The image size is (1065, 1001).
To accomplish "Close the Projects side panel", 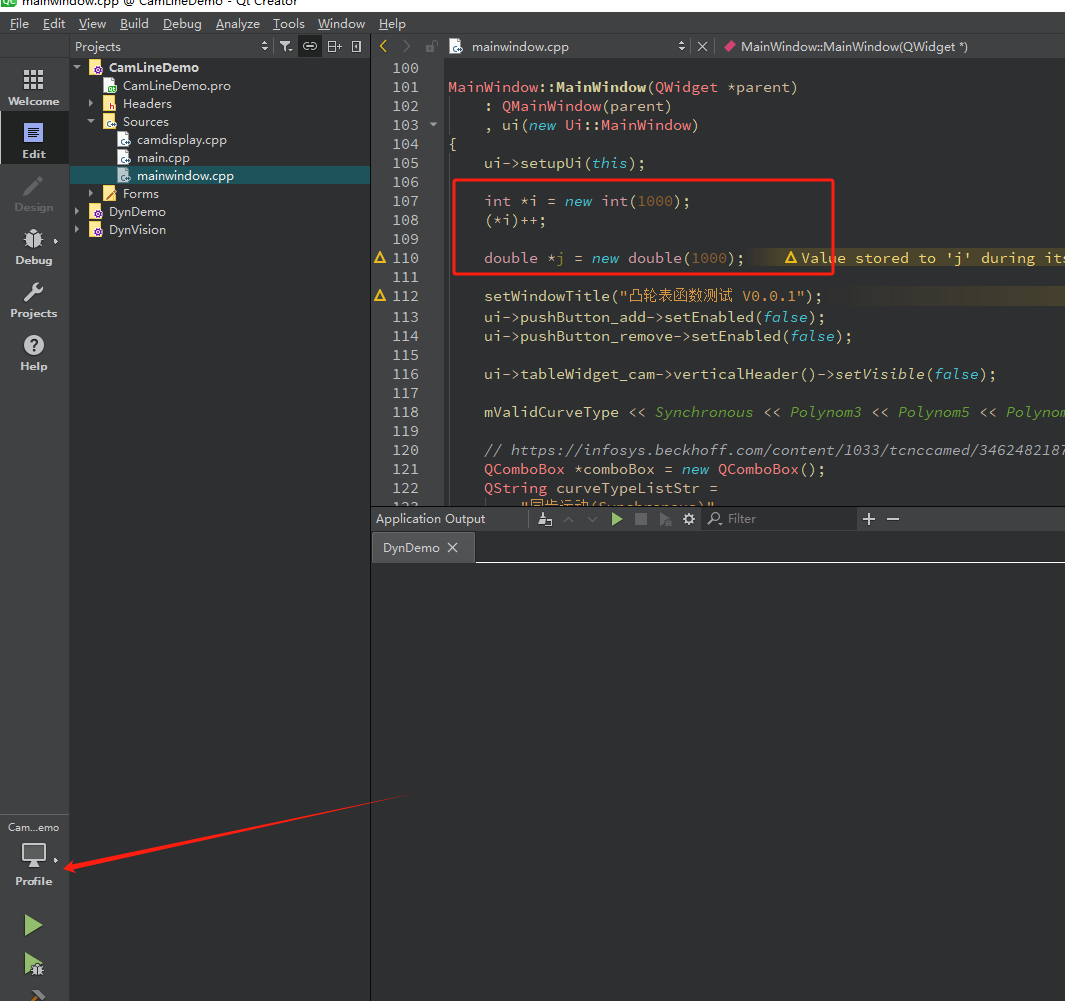I will click(x=357, y=46).
